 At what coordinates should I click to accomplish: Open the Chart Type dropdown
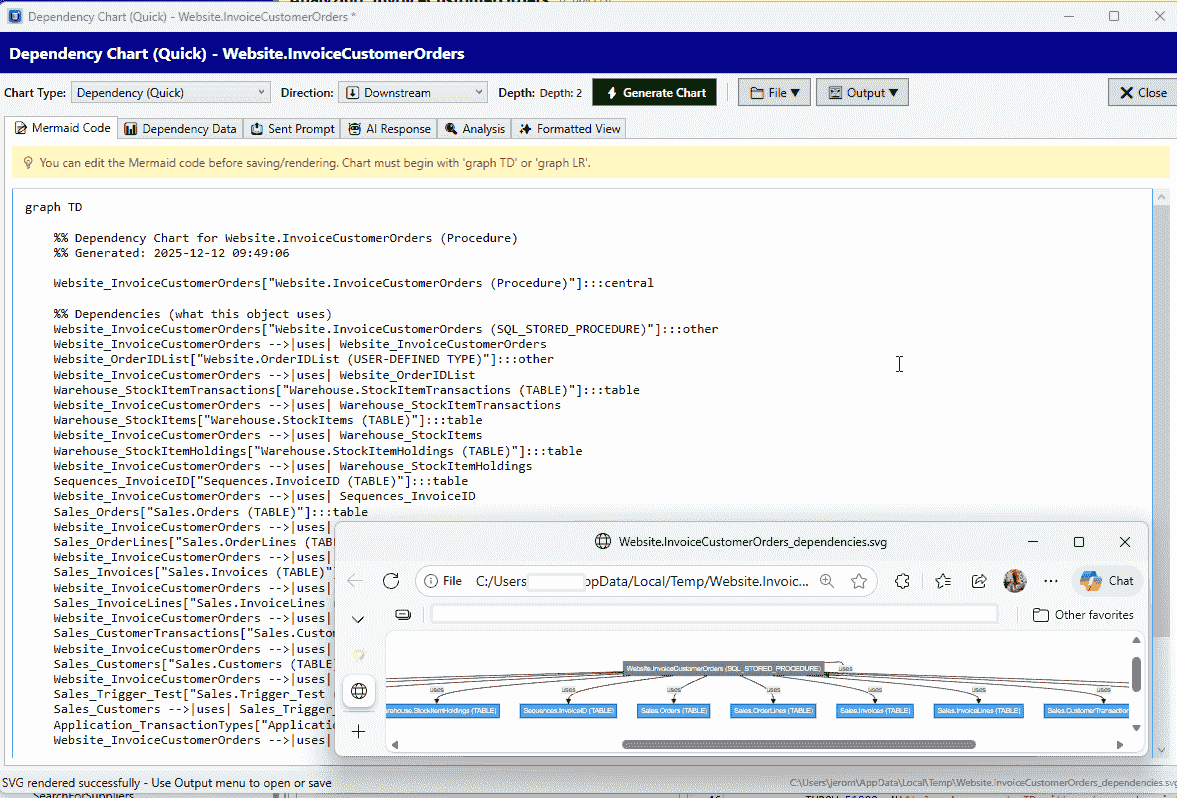tap(170, 93)
